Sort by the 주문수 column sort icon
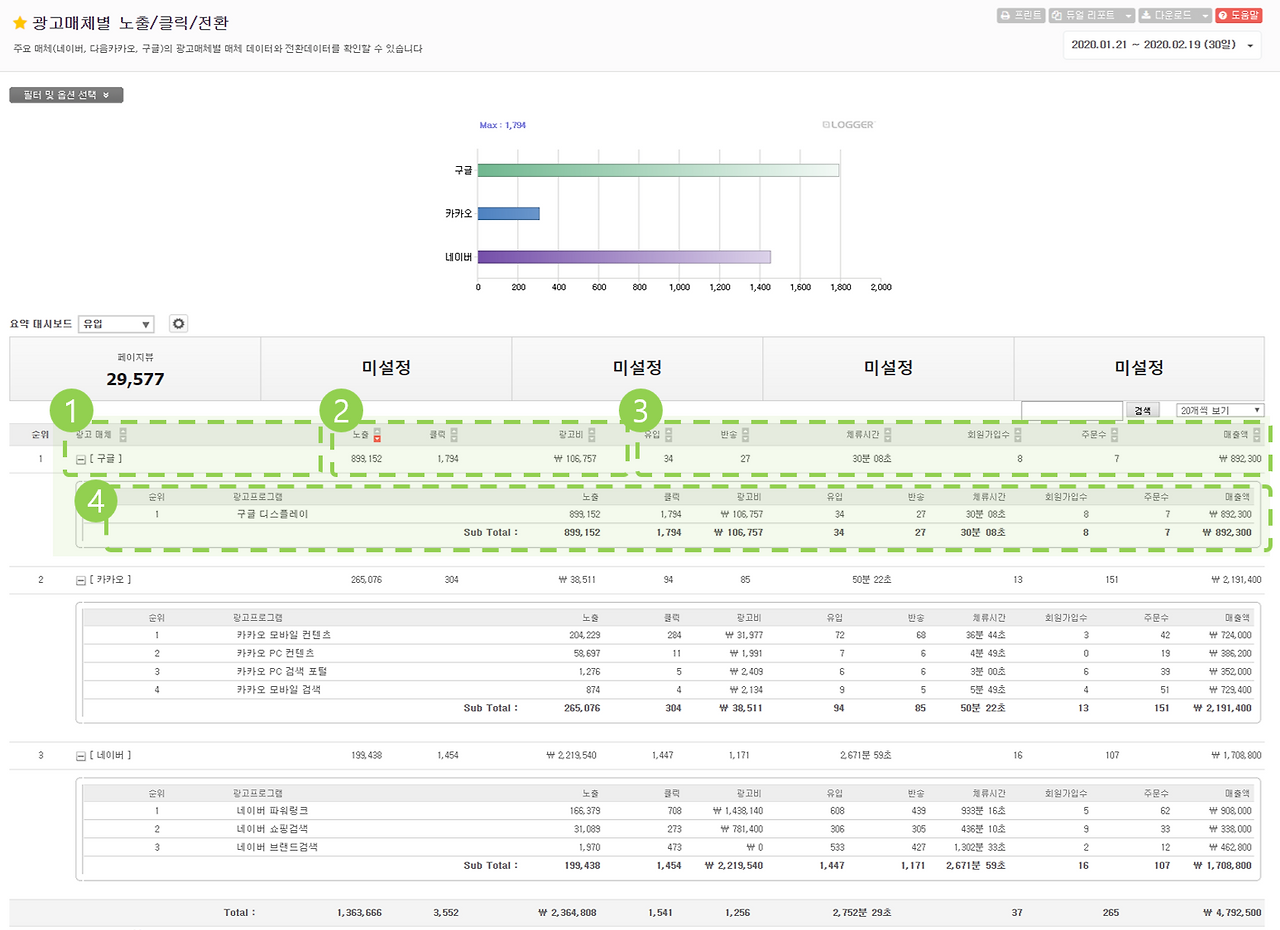Image resolution: width=1280 pixels, height=930 pixels. coord(1114,435)
